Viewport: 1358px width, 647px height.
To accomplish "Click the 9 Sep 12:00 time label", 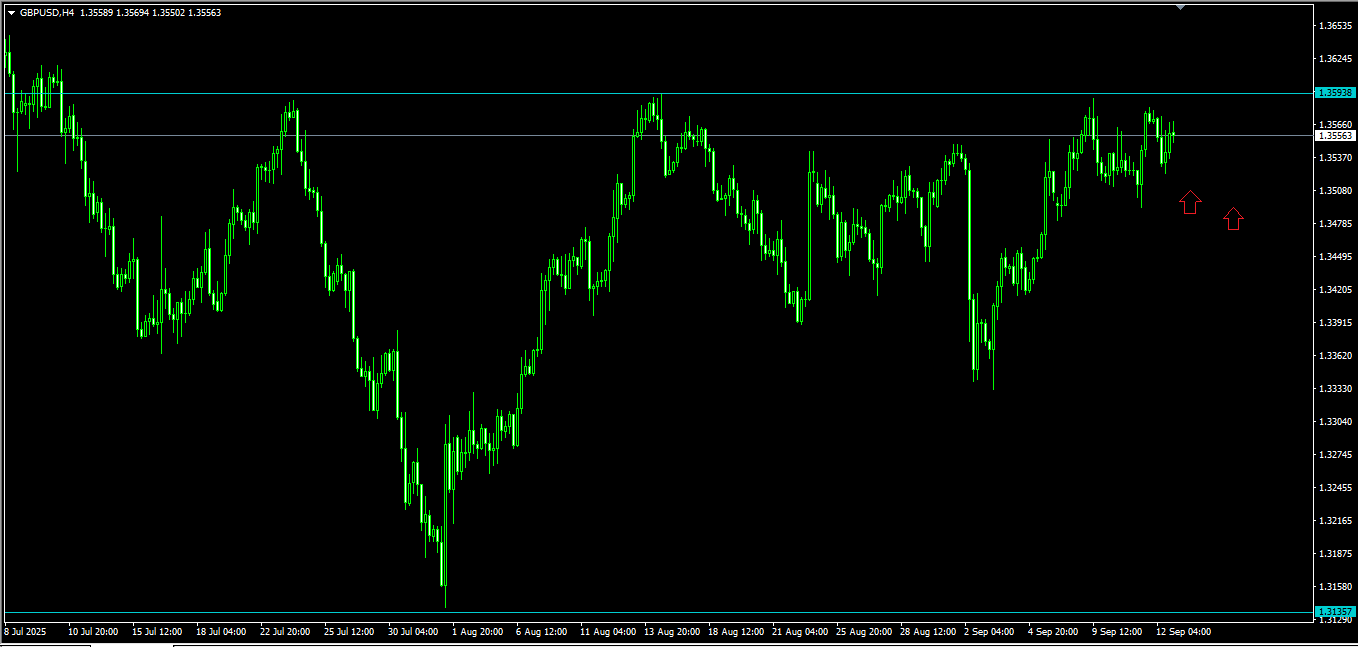I will click(x=1117, y=632).
